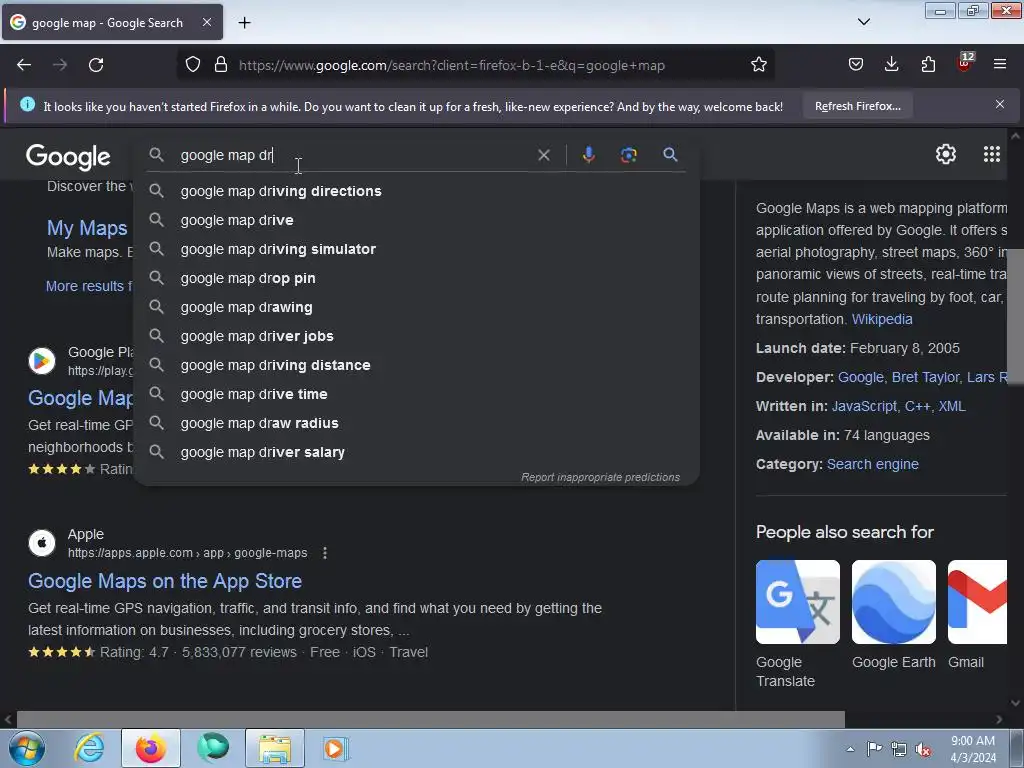Dismiss the Firefox refresh notification bar

coord(1000,104)
